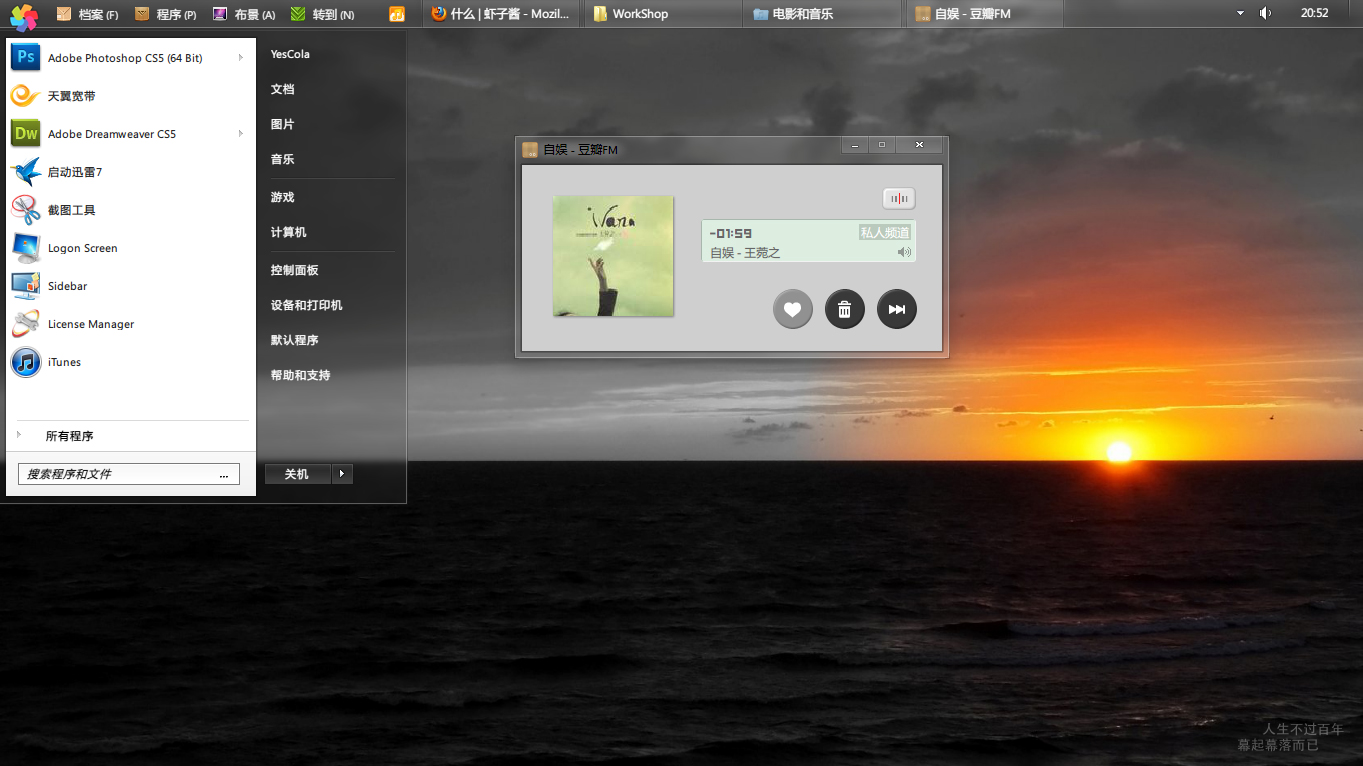This screenshot has height=766, width=1363.
Task: Switch to the Mozilla Firefox taskbar window
Action: [x=501, y=14]
